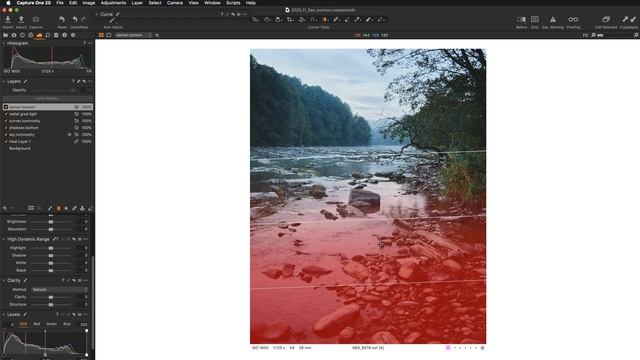Viewport: 640px width, 360px height.
Task: Show the Grid overlay icon
Action: tap(535, 19)
